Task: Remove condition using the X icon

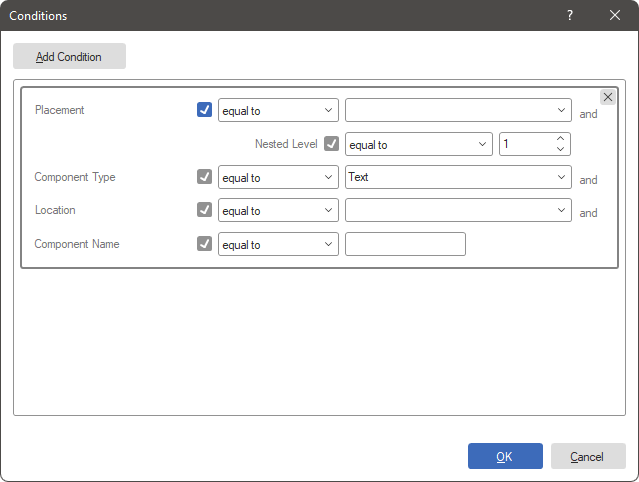Action: point(607,97)
